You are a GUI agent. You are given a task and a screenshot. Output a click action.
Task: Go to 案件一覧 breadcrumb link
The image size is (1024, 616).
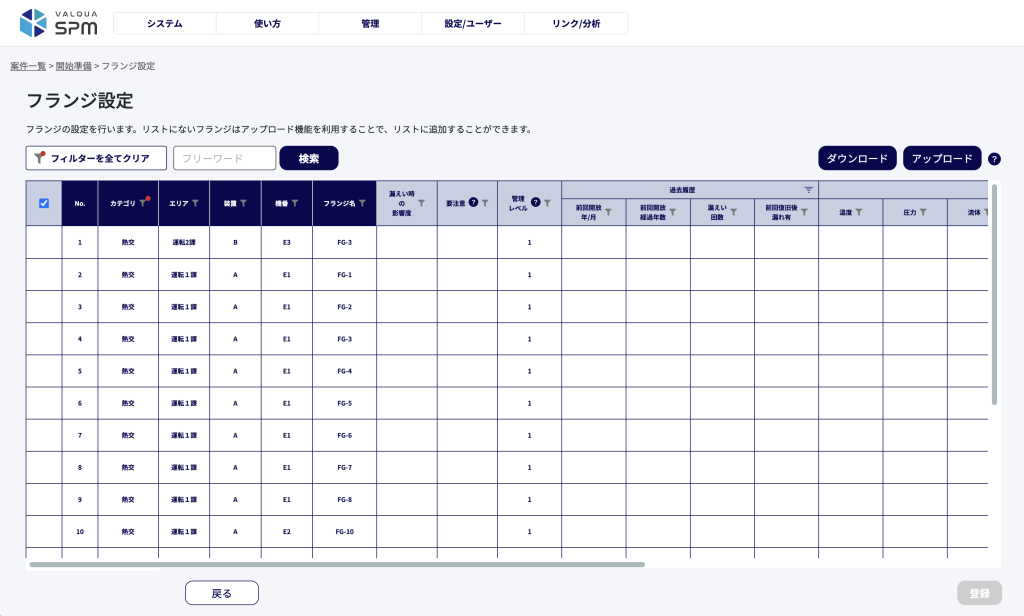click(28, 66)
